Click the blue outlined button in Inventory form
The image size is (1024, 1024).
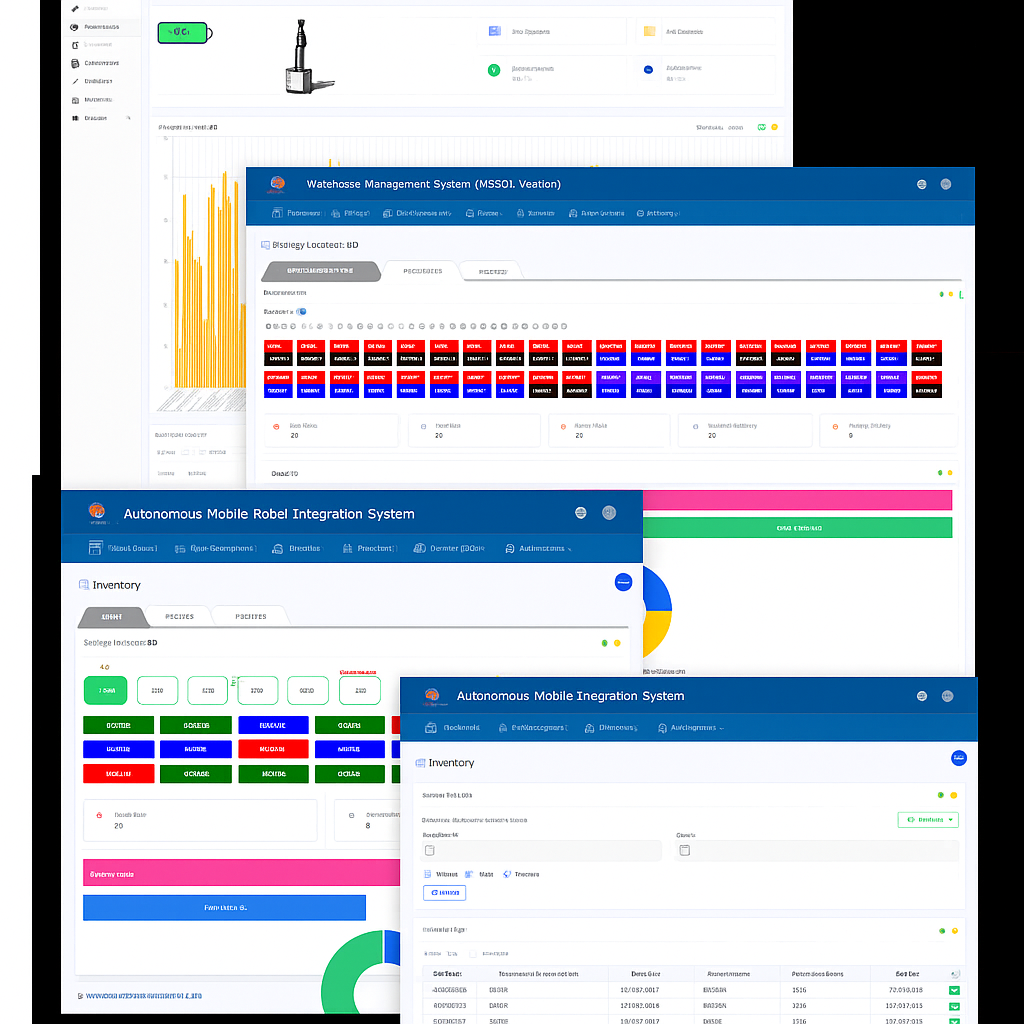(445, 893)
